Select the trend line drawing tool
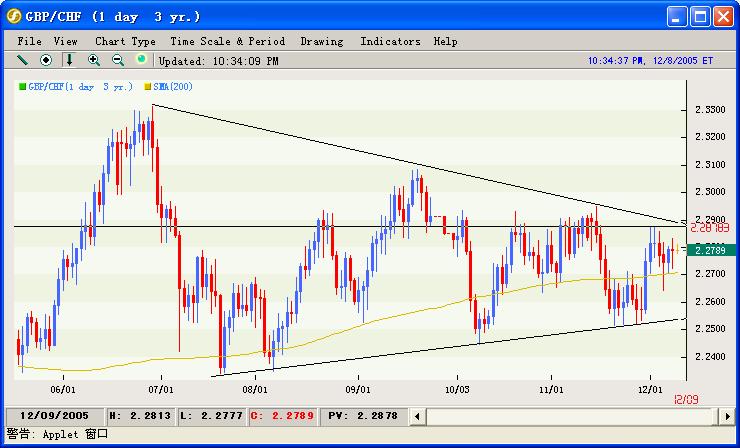Image resolution: width=740 pixels, height=448 pixels. (22, 60)
